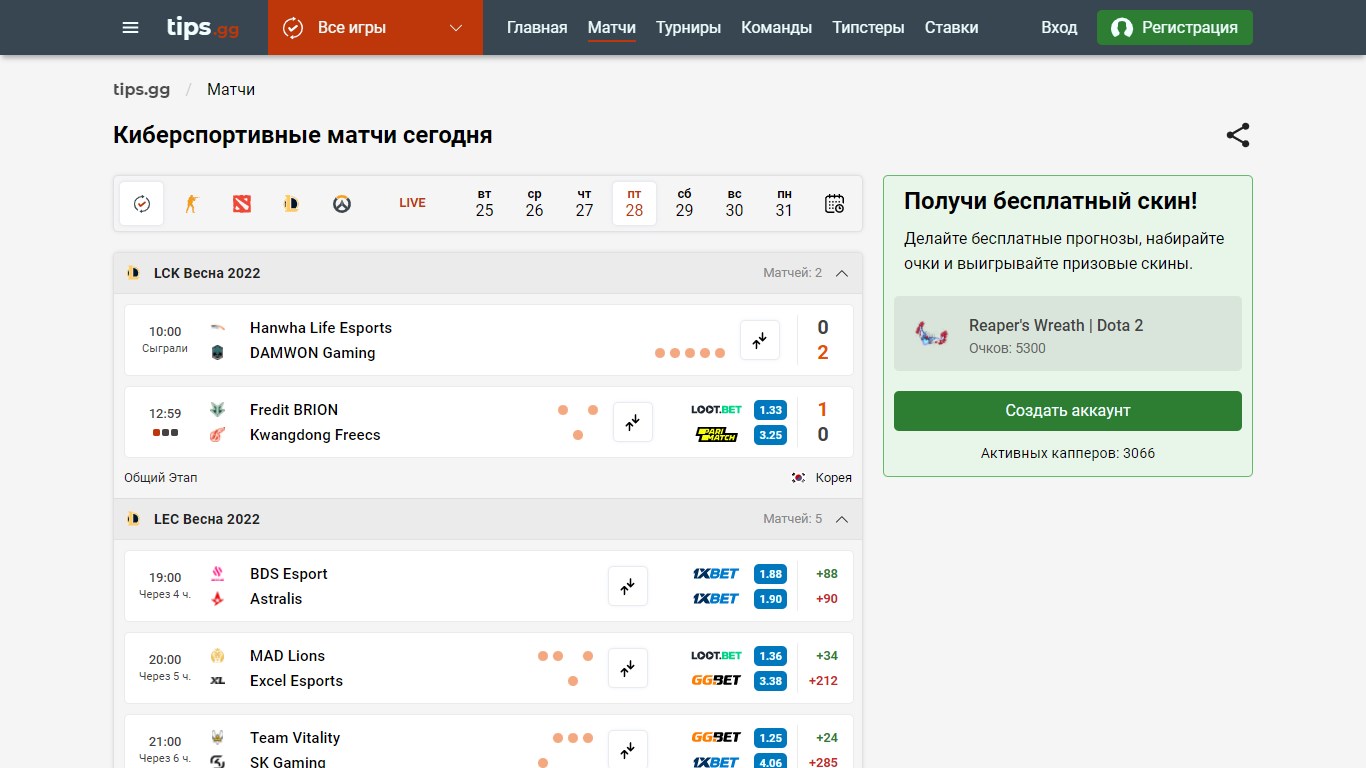Filter matches by CS:GO icon
Screen dimensions: 1366x768
(192, 203)
